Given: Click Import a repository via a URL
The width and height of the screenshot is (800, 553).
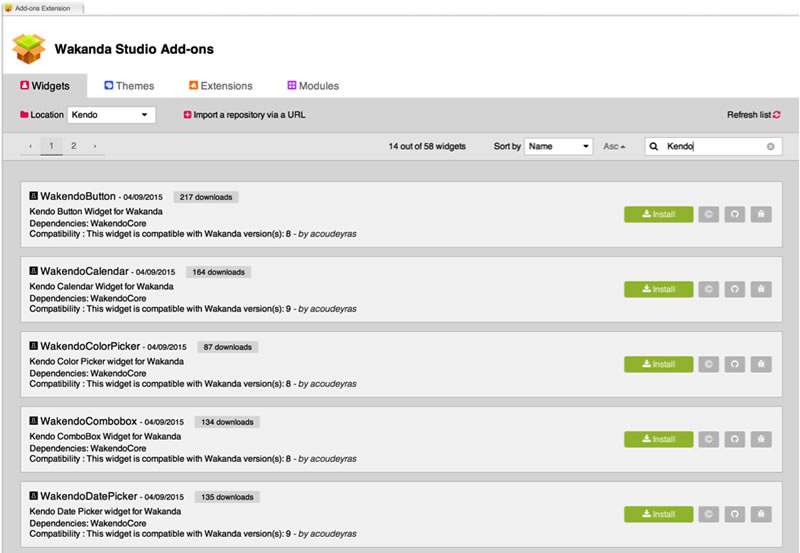Looking at the screenshot, I should coord(244,115).
